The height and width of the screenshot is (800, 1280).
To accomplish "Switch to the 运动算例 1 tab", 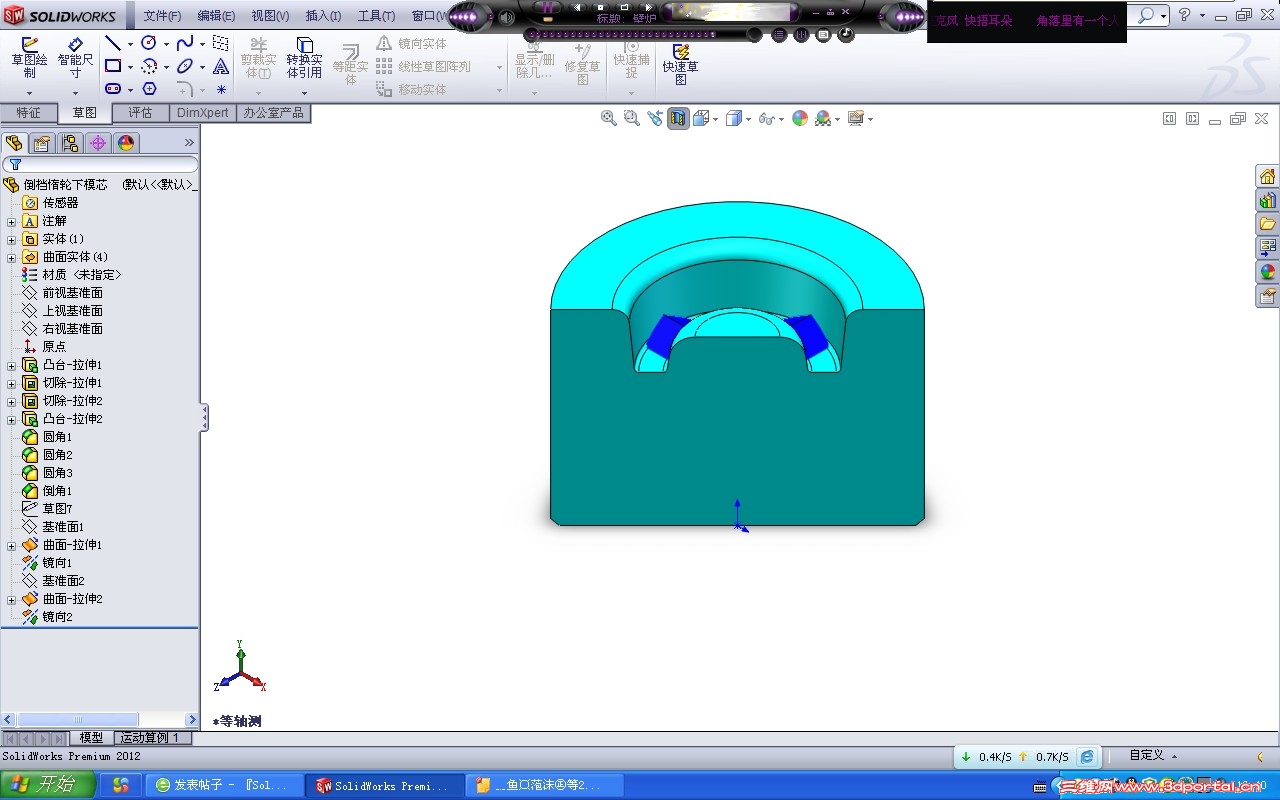I will coord(151,738).
